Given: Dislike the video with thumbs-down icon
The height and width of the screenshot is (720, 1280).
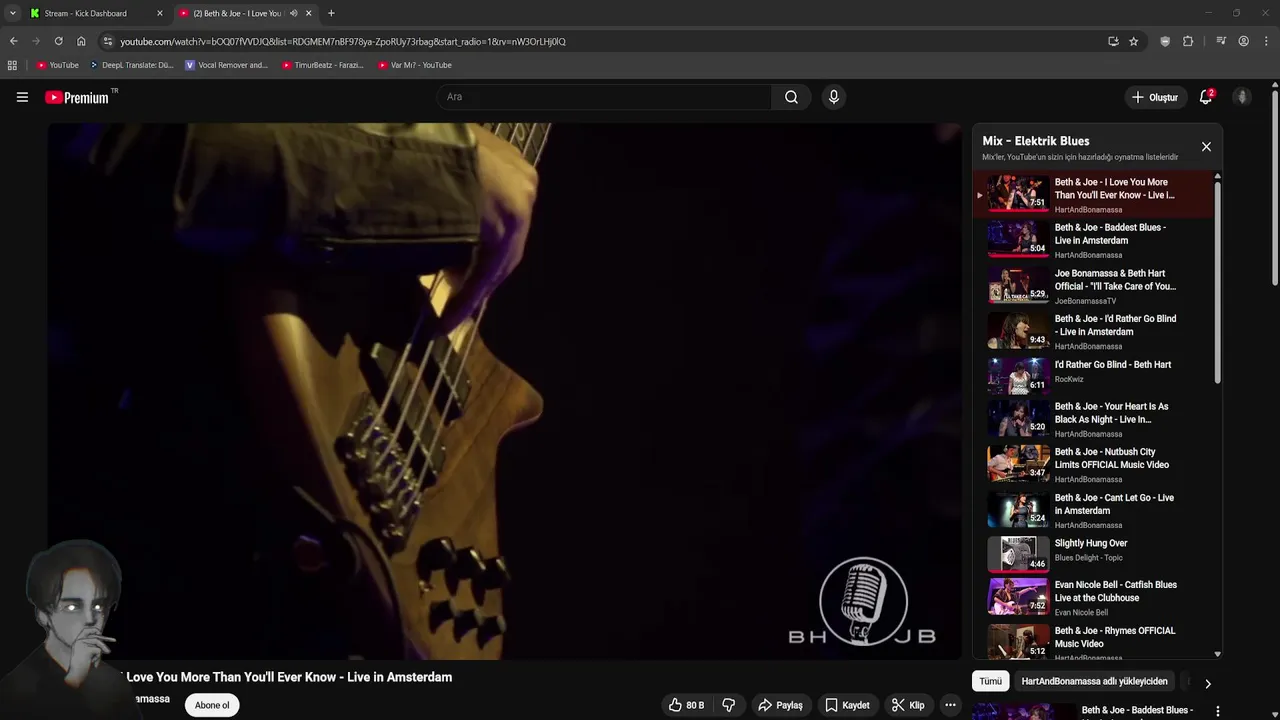Looking at the screenshot, I should (x=729, y=705).
